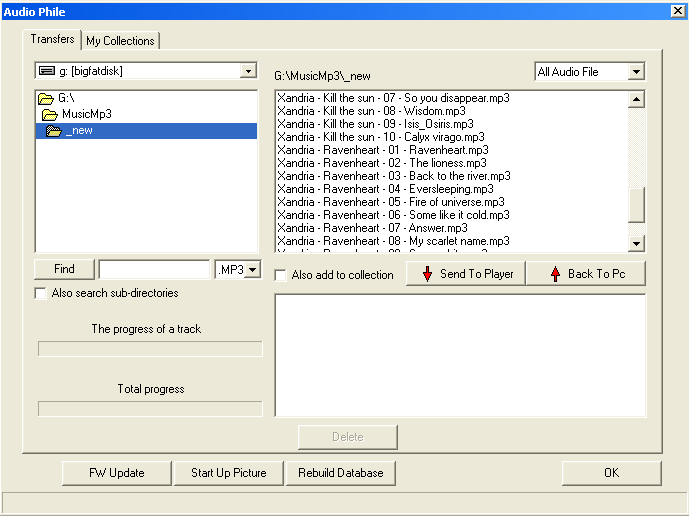
Task: Click the MusicMp3 folder icon
Action: (50, 115)
